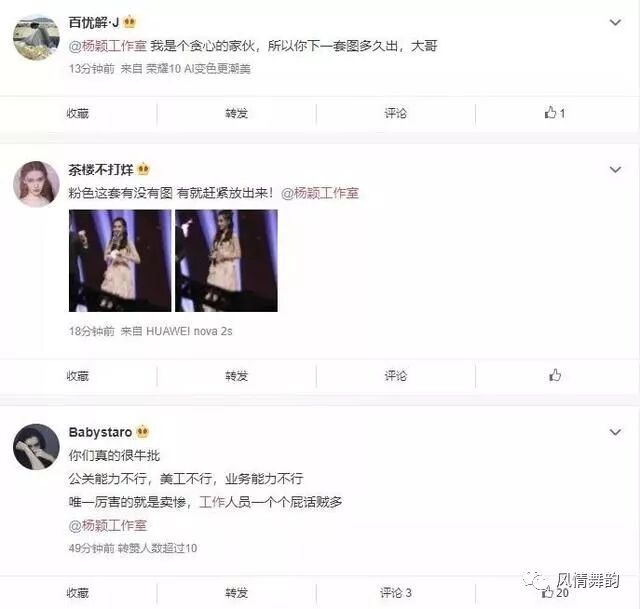
Task: Click crown badge next to 茶楼不打烊
Action: point(143,169)
